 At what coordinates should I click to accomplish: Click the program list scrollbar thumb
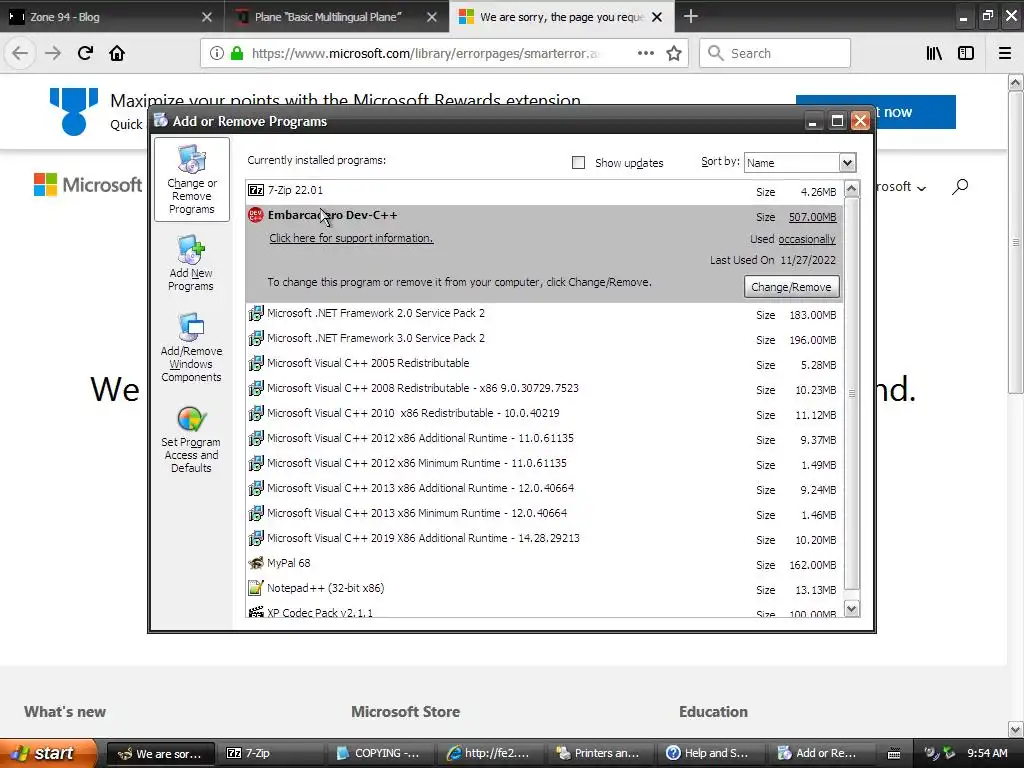click(852, 393)
